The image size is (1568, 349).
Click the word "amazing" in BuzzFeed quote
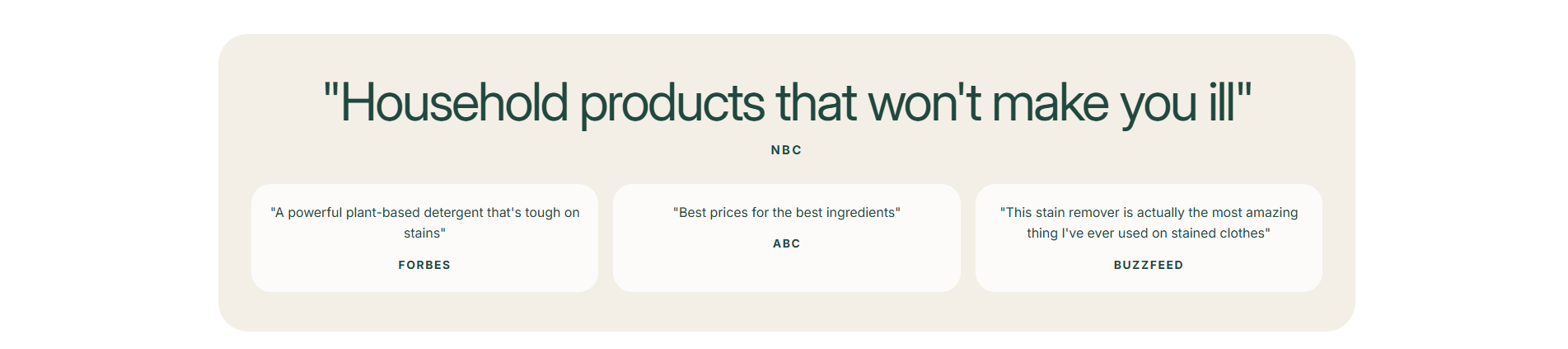[1270, 213]
